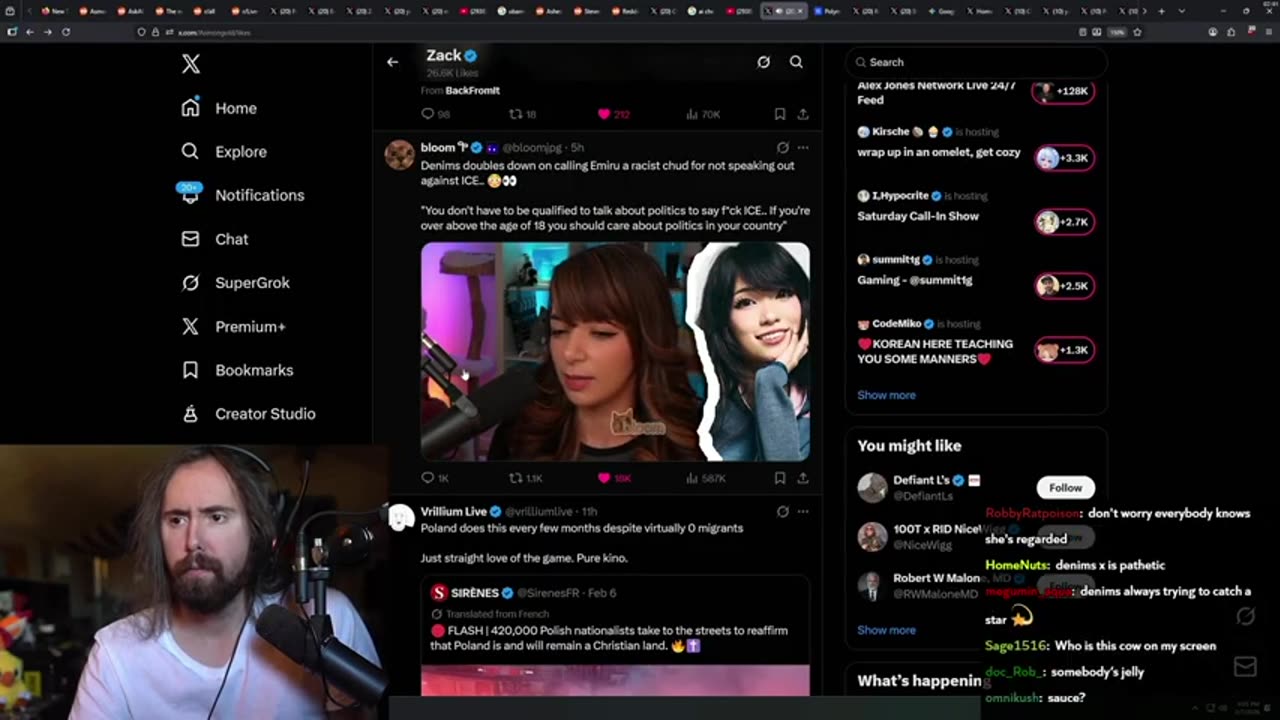This screenshot has width=1280, height=720.
Task: Go back with the browser toolbar arrow
Action: point(30,32)
